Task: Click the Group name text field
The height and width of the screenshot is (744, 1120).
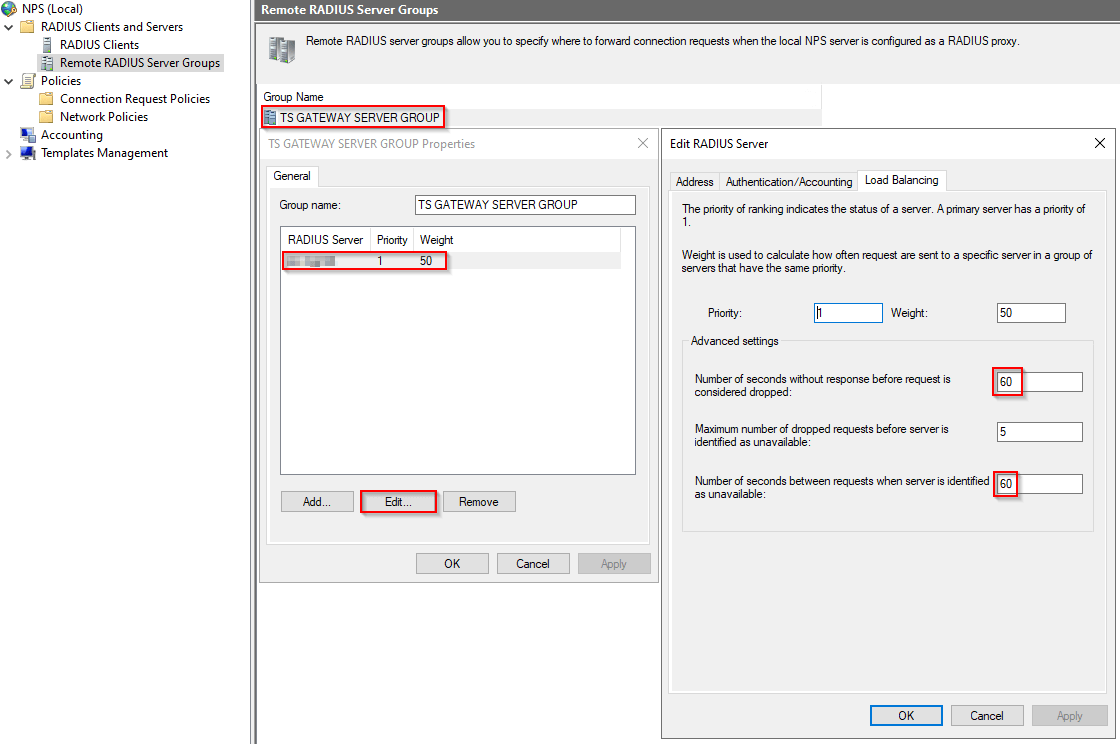Action: [x=525, y=205]
